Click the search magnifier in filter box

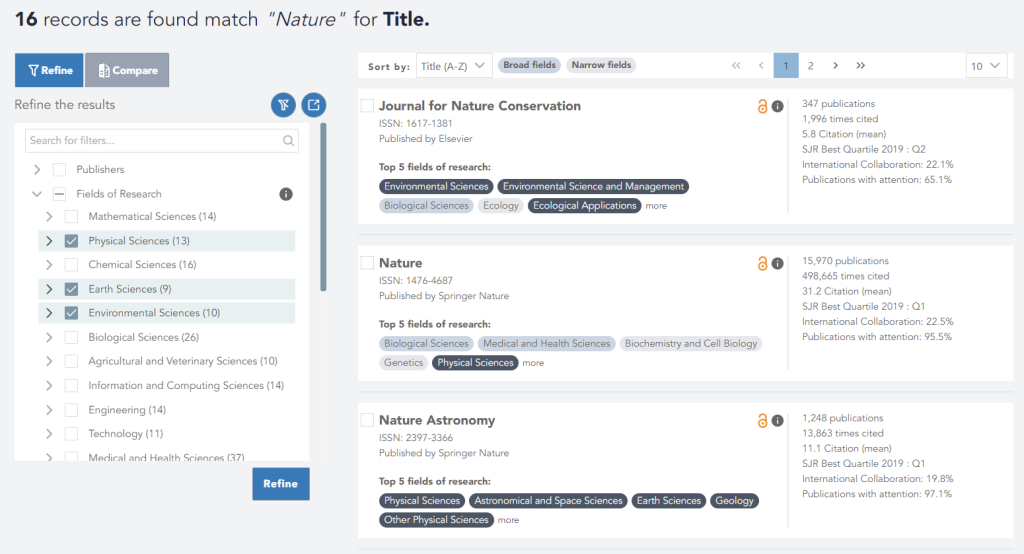point(288,140)
